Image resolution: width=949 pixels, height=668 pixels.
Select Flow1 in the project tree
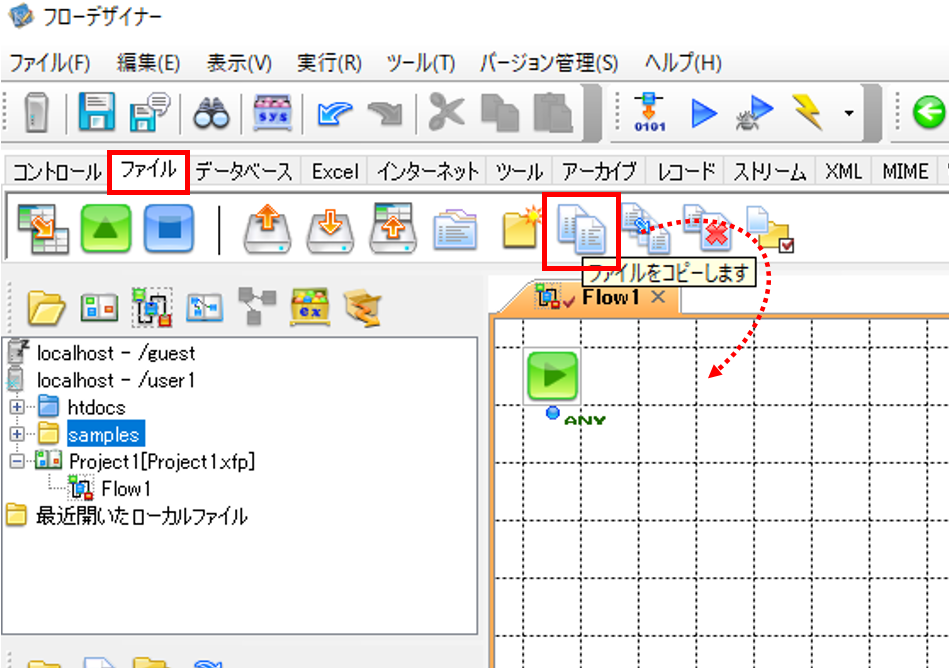[126, 489]
